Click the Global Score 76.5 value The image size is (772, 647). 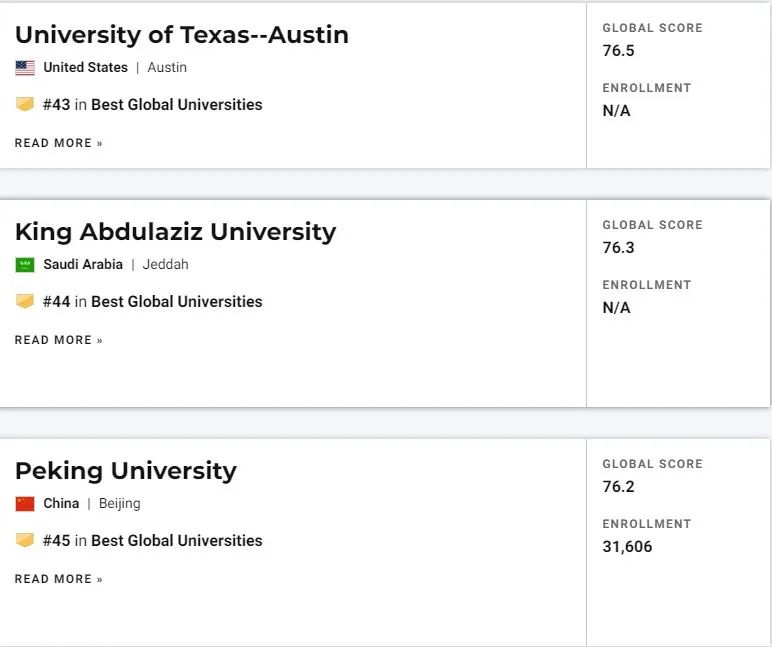coord(618,50)
